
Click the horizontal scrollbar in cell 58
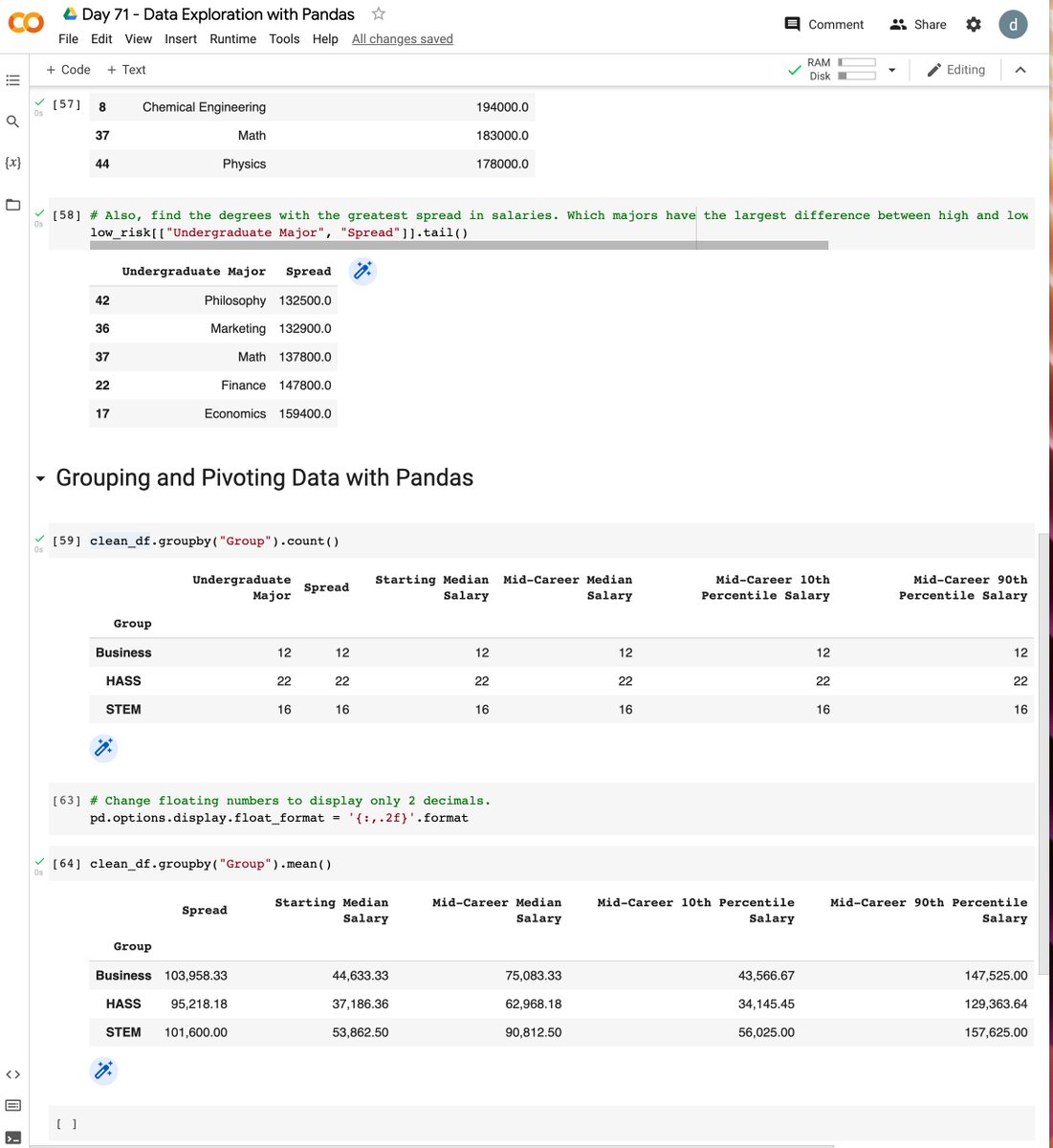pos(459,245)
